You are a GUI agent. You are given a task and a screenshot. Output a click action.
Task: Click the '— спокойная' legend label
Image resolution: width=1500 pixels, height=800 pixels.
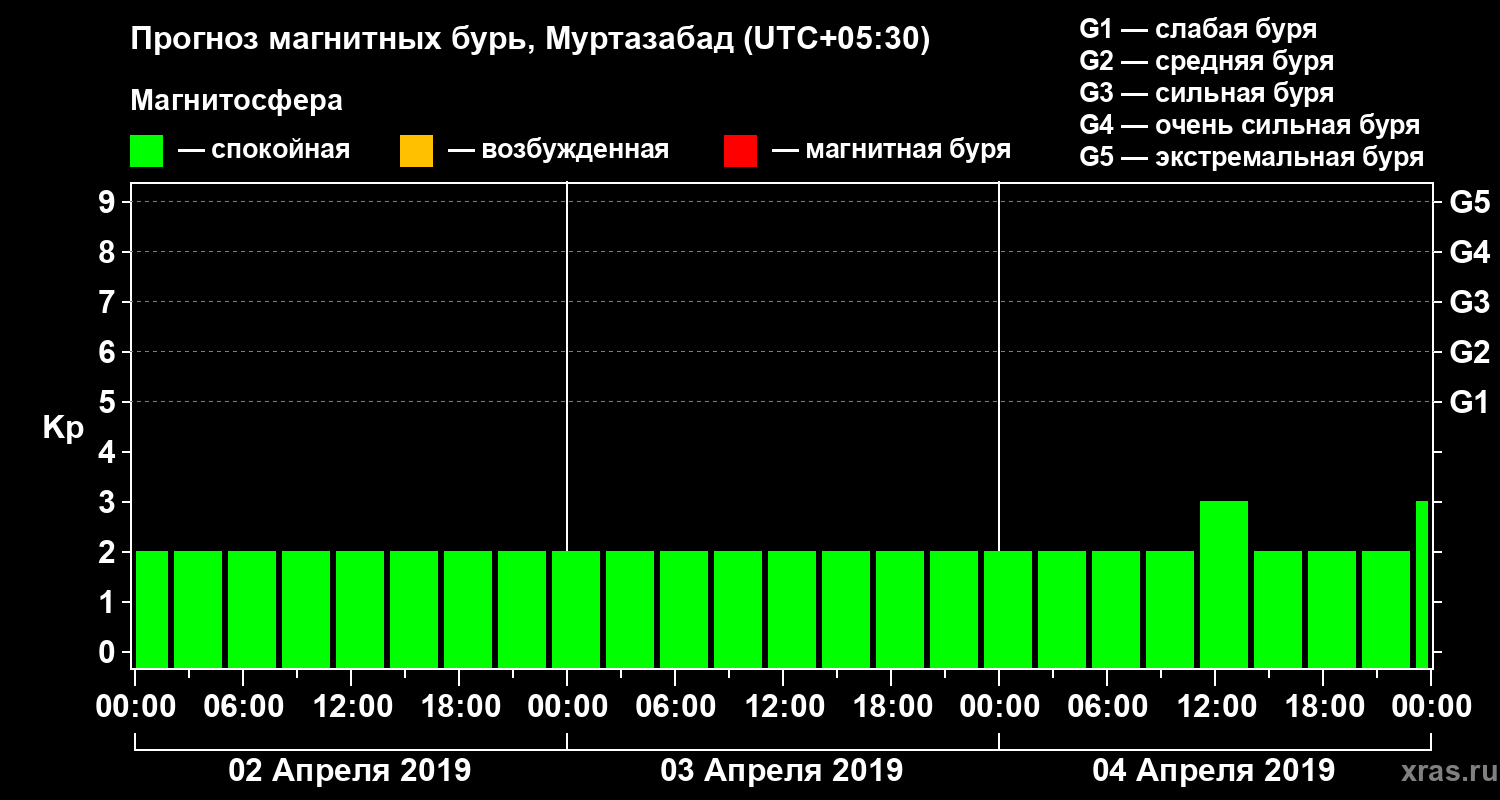[264, 150]
